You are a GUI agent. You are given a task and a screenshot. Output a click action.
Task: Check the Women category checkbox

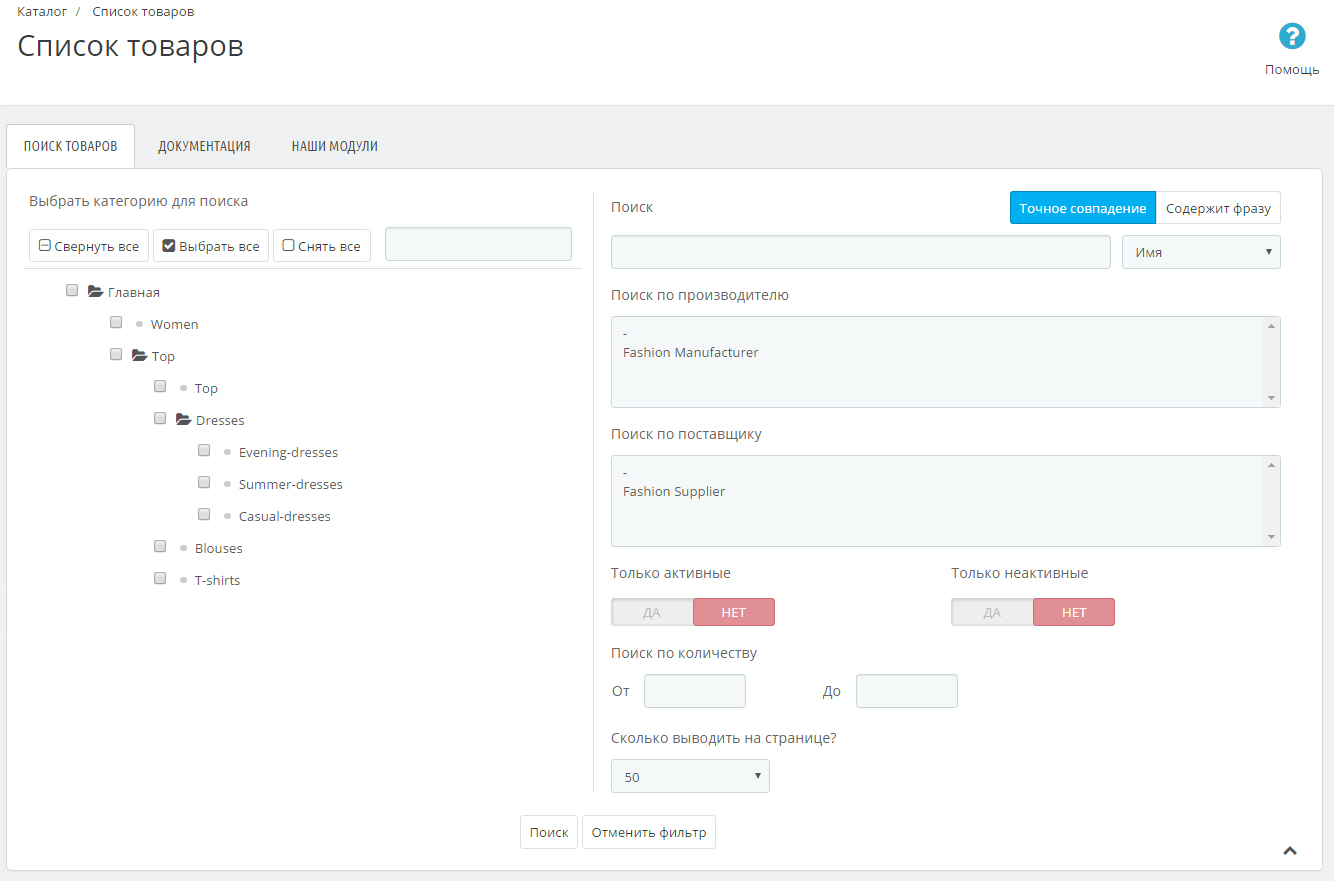click(116, 323)
